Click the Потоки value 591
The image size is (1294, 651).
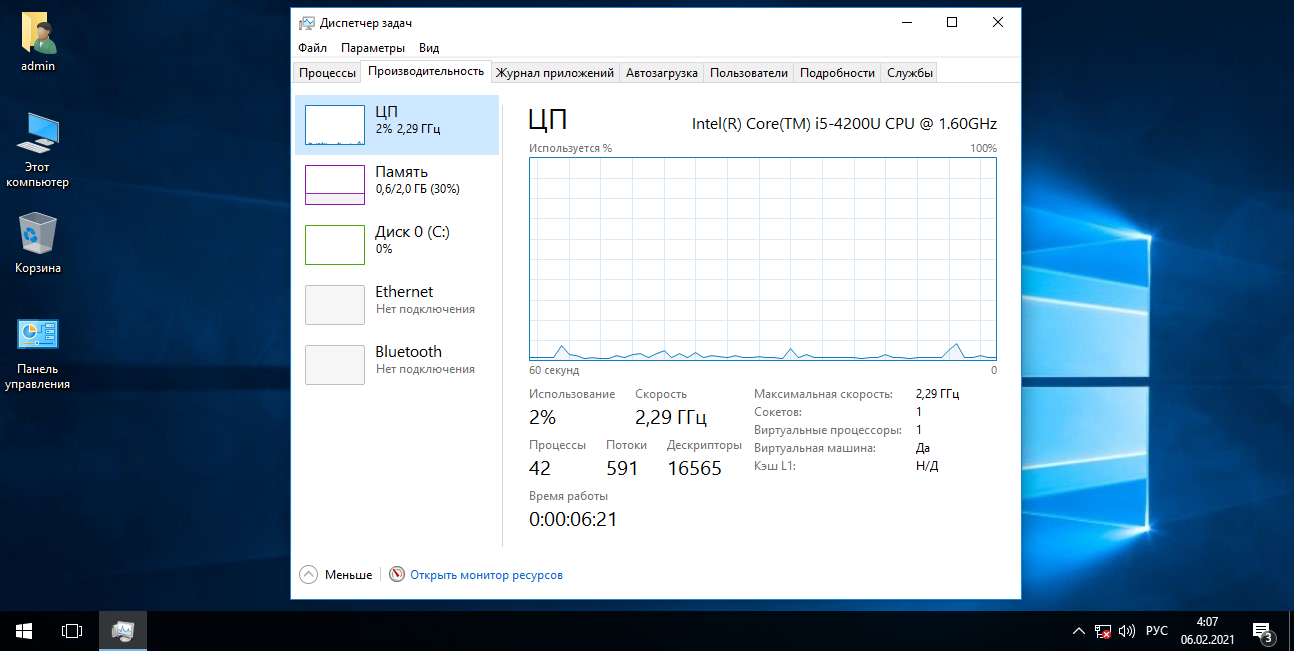click(x=622, y=468)
